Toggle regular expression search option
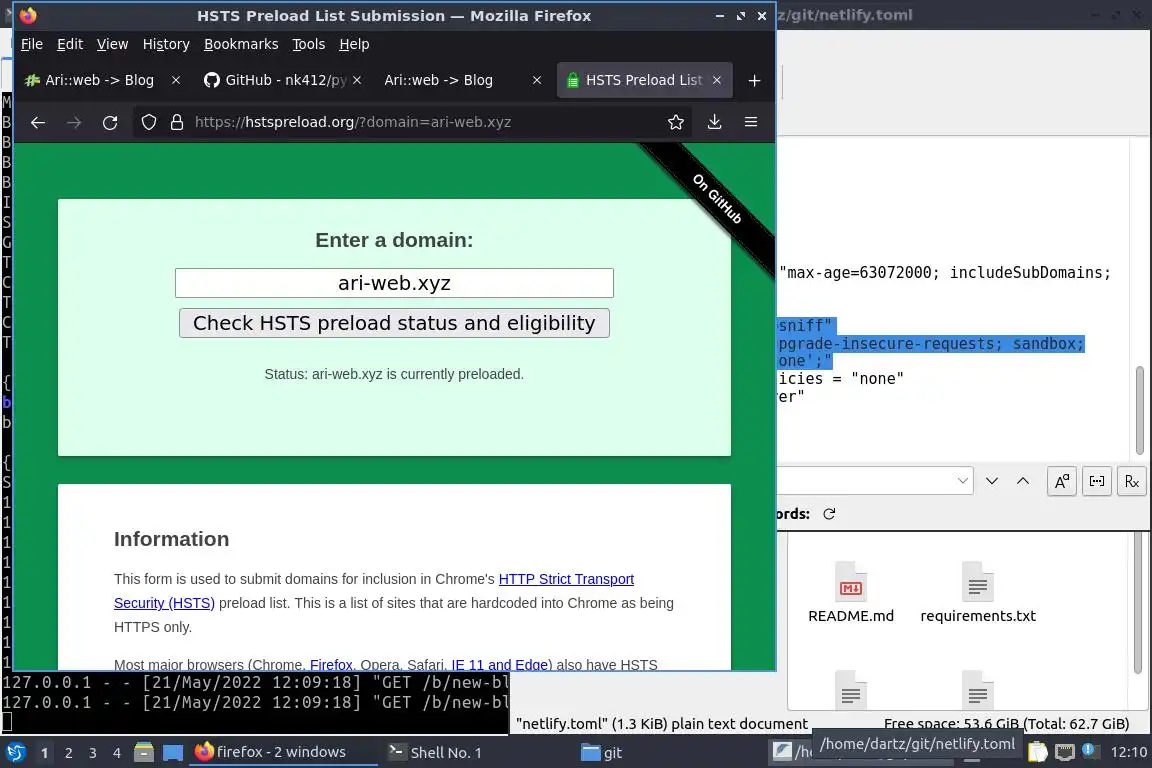 1131,481
